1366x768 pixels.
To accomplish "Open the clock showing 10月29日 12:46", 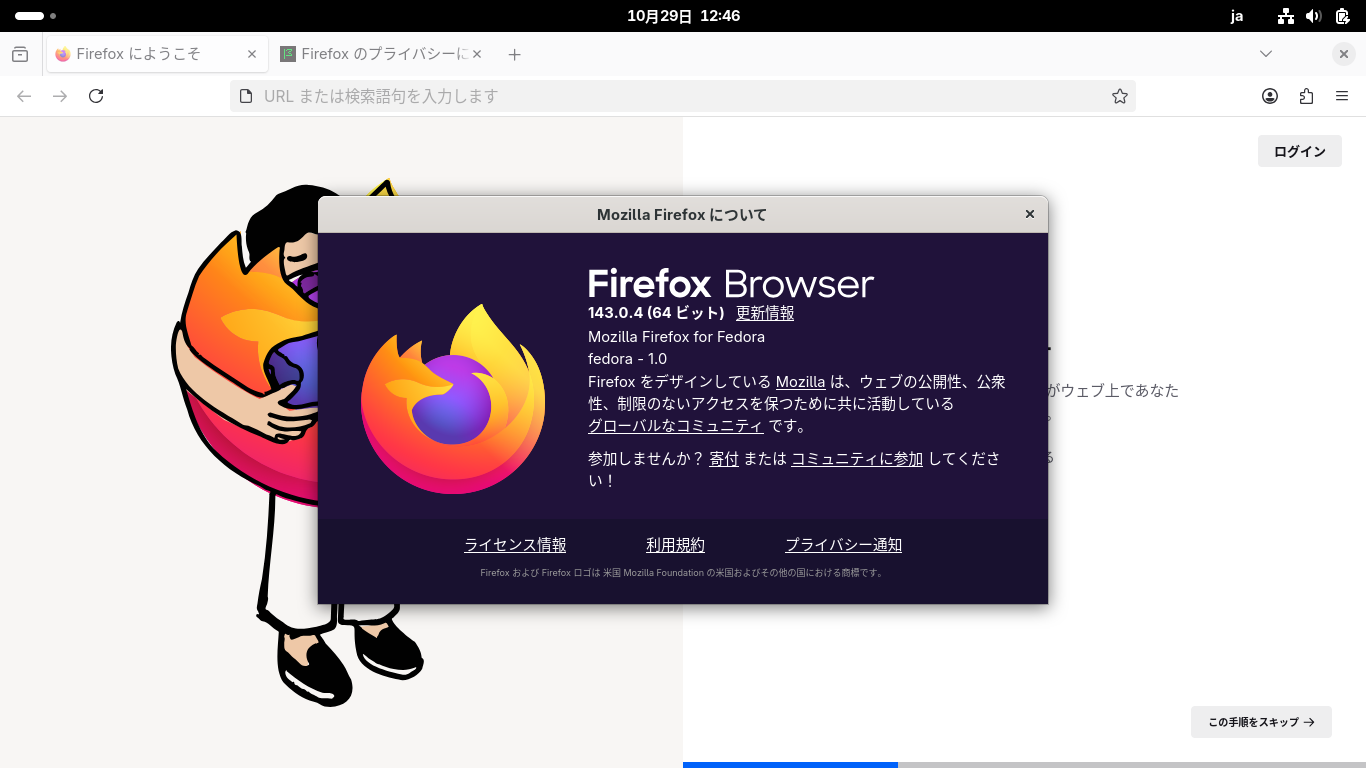I will click(x=684, y=16).
